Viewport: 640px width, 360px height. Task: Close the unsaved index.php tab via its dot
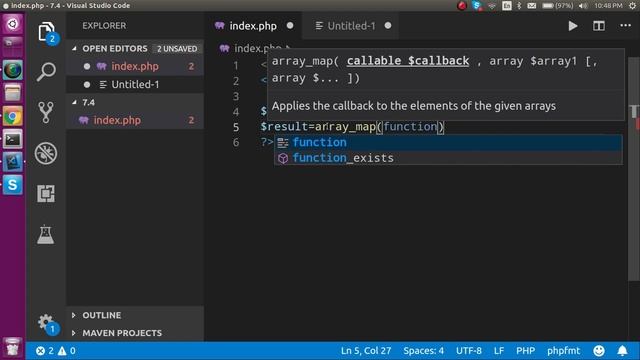tap(290, 25)
